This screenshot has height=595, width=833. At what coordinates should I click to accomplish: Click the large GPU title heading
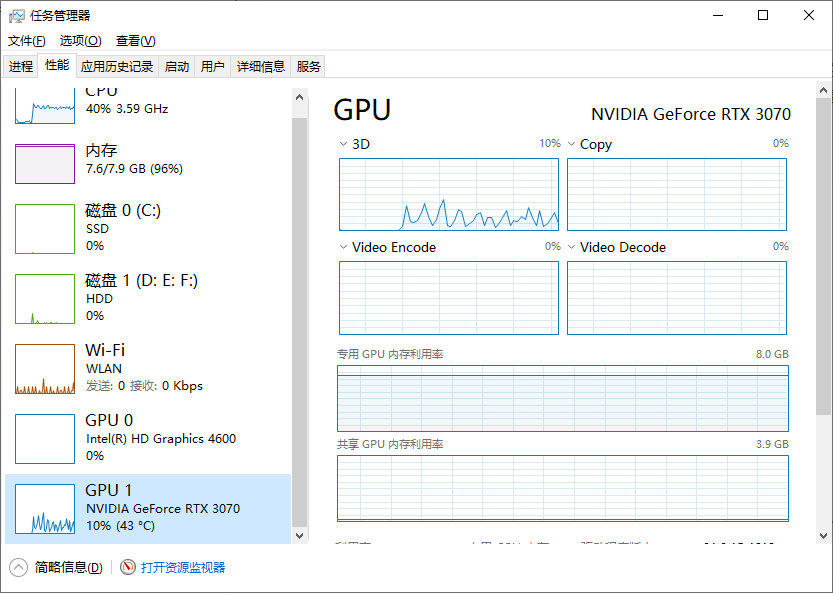click(362, 110)
